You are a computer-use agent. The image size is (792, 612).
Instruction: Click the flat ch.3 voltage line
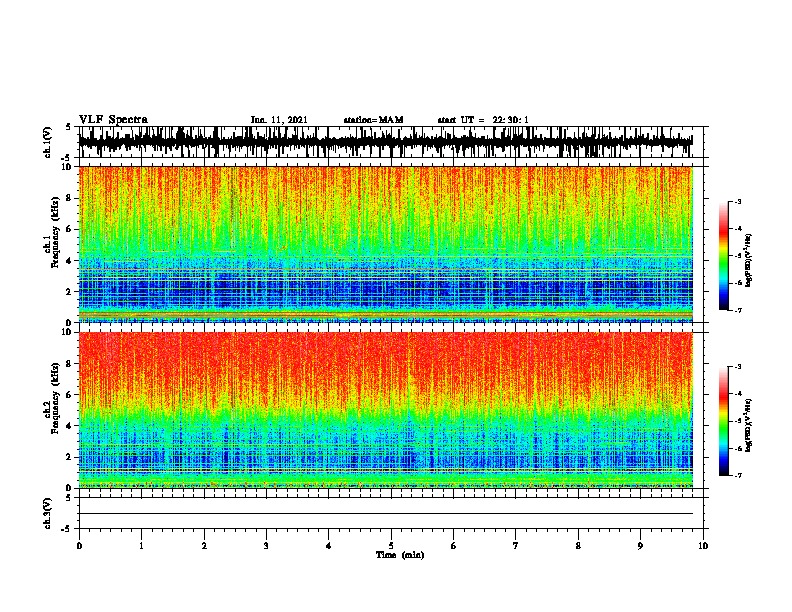(x=385, y=514)
